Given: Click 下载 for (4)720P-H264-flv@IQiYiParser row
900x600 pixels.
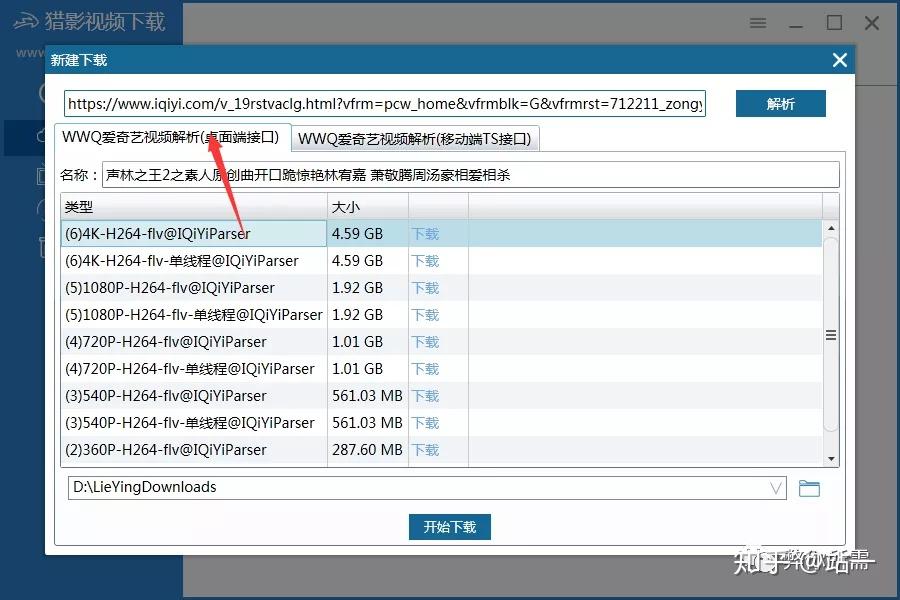Looking at the screenshot, I should pos(425,342).
